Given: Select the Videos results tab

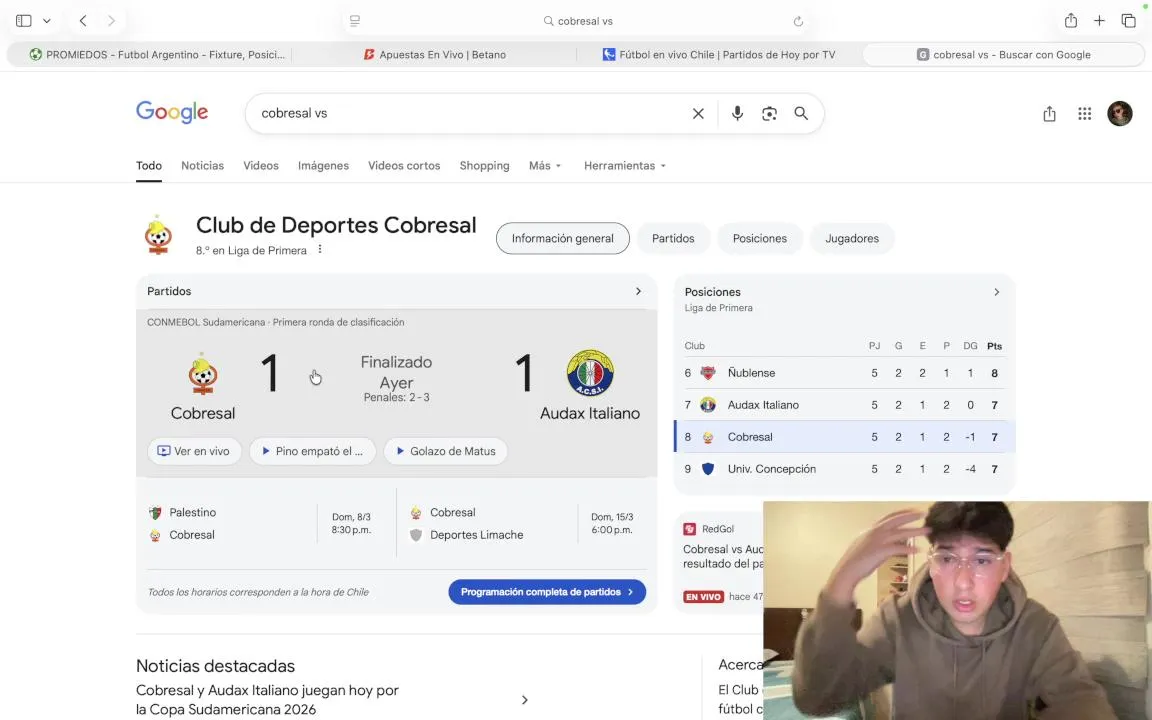Looking at the screenshot, I should [x=261, y=165].
